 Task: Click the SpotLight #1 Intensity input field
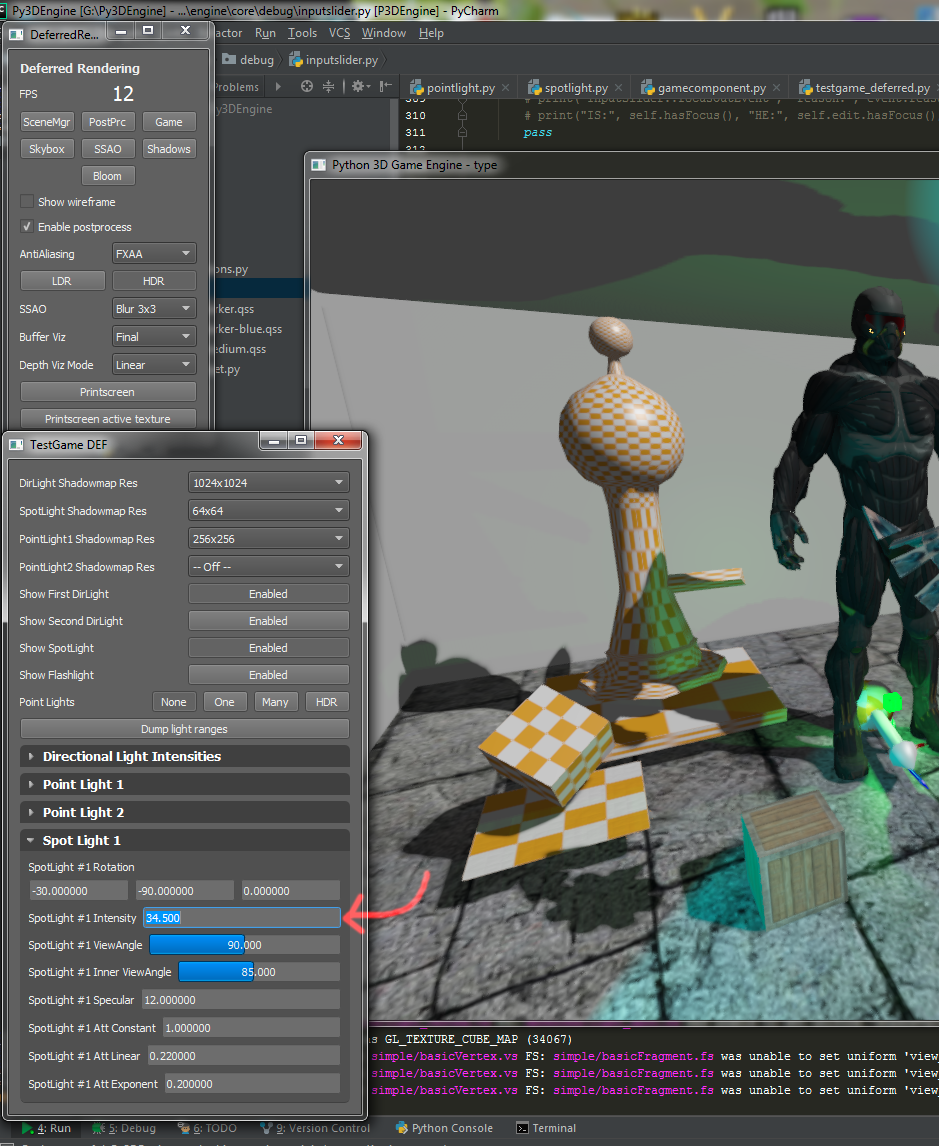[242, 918]
